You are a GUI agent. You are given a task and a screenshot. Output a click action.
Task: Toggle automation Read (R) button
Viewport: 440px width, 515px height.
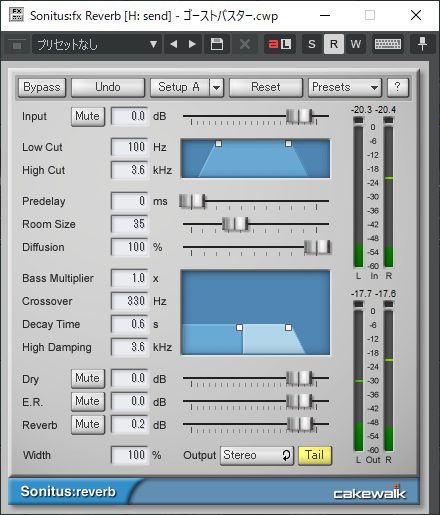[x=334, y=44]
